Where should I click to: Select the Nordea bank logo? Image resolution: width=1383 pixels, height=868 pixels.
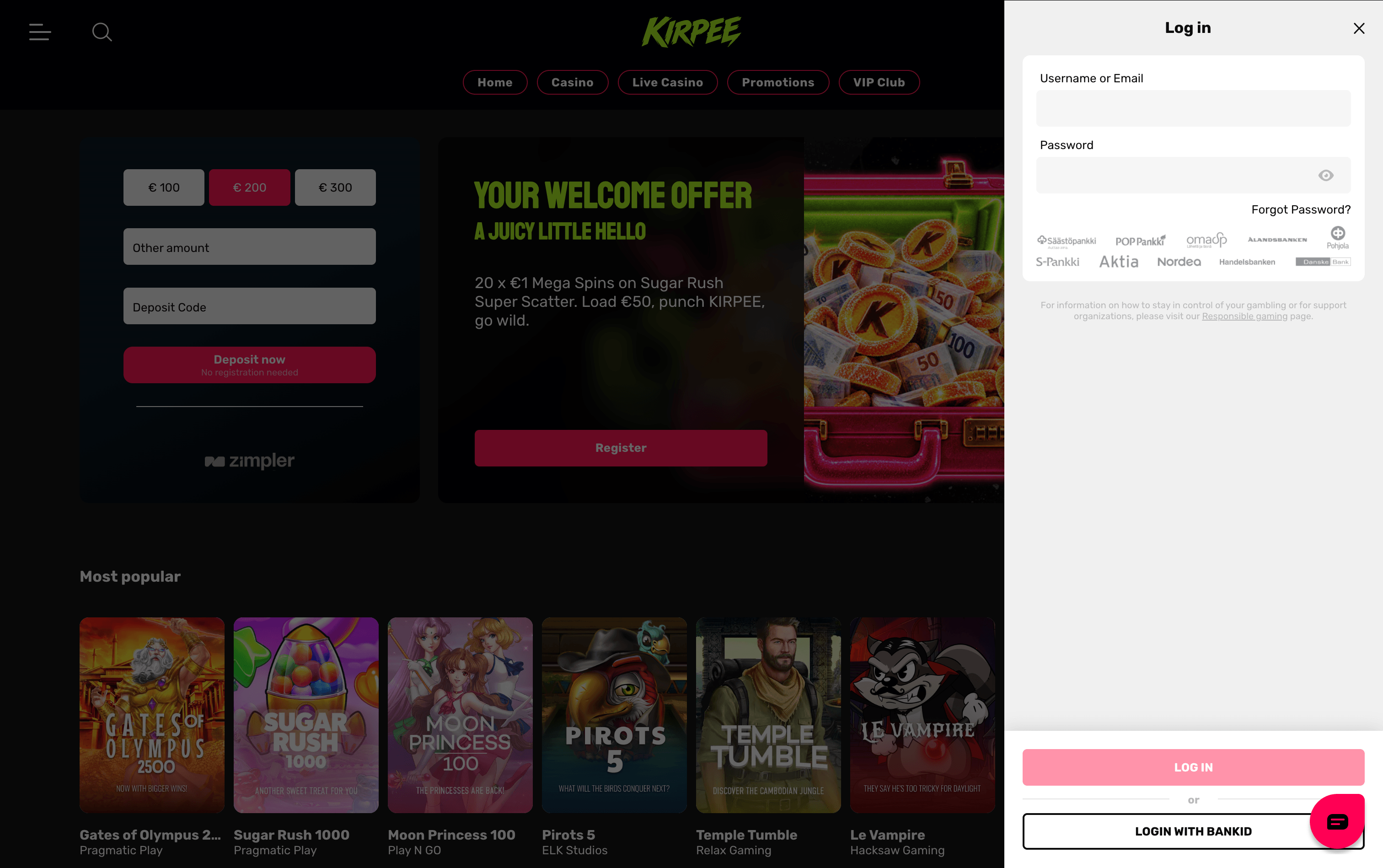tap(1179, 262)
